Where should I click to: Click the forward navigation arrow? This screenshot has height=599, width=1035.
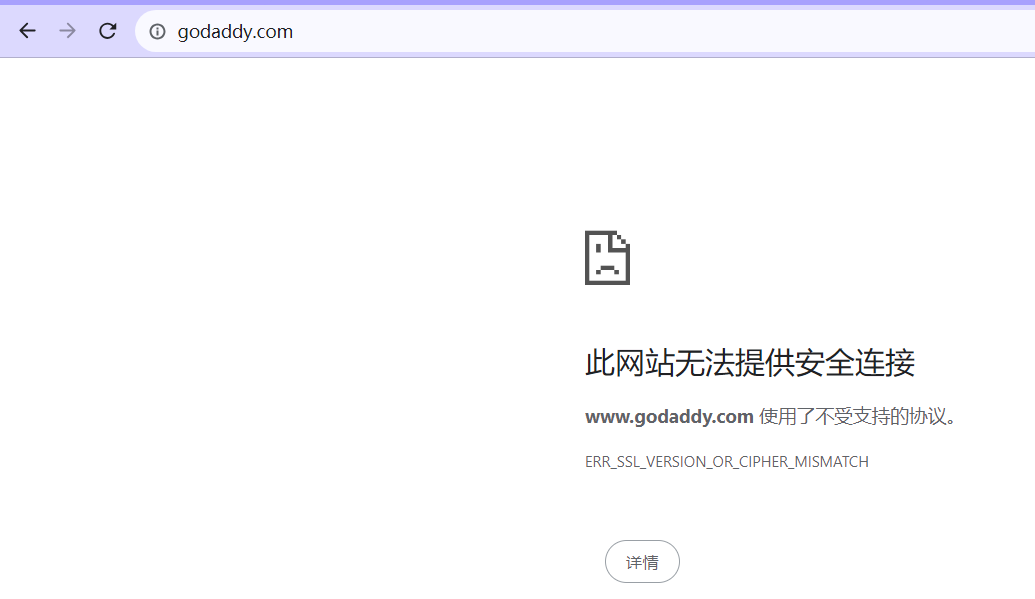[67, 31]
